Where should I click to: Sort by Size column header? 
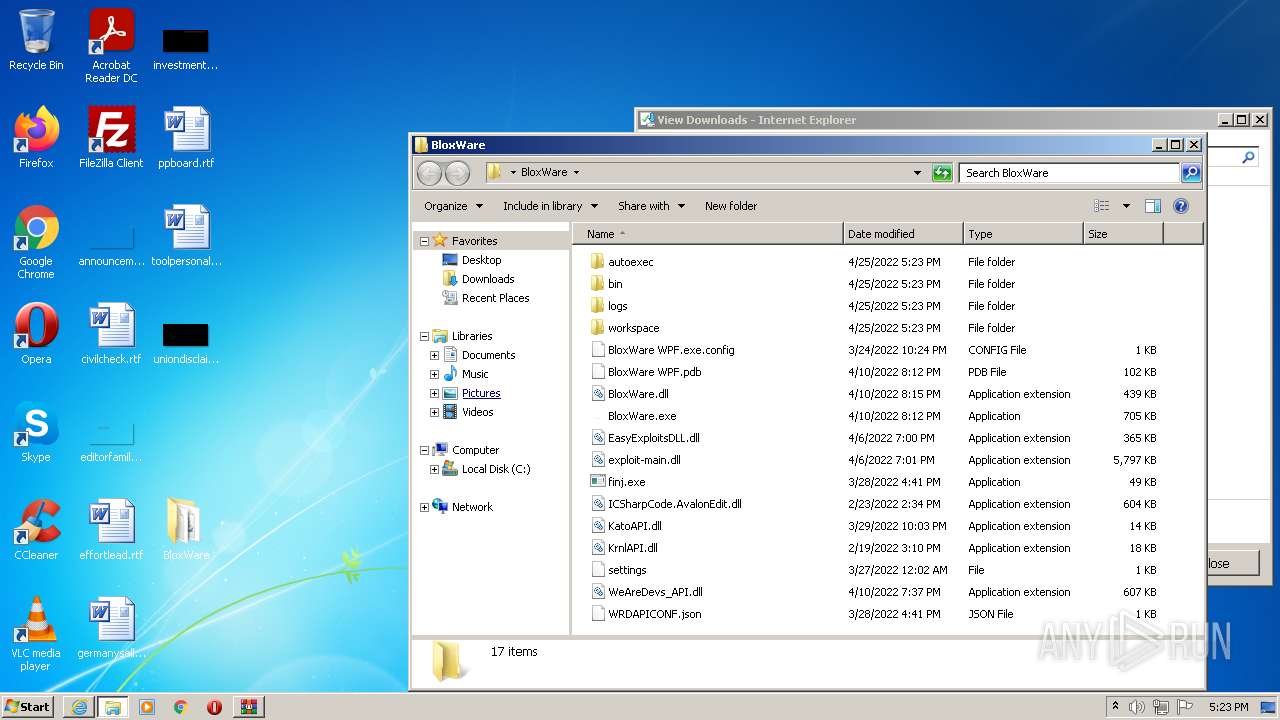1123,234
